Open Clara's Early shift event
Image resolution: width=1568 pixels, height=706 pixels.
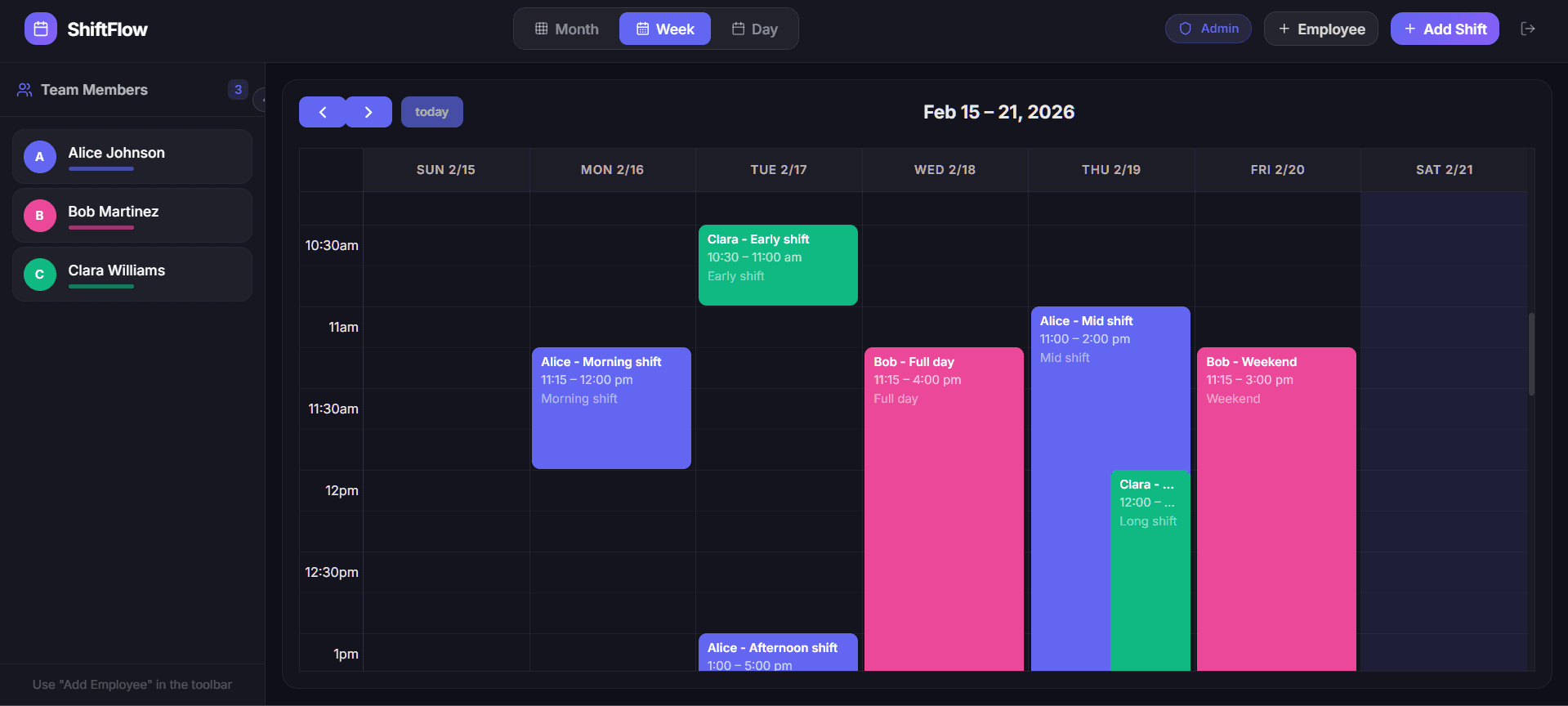click(777, 266)
